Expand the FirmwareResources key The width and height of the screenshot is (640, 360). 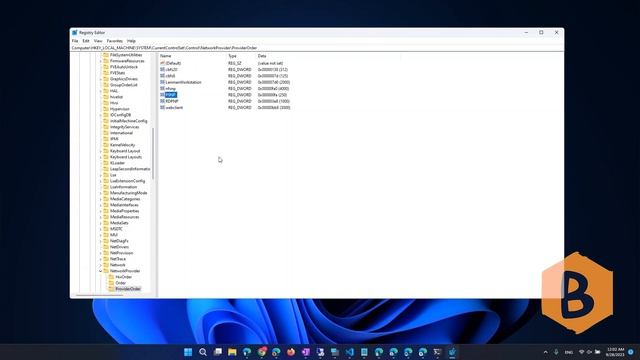pyautogui.click(x=101, y=61)
